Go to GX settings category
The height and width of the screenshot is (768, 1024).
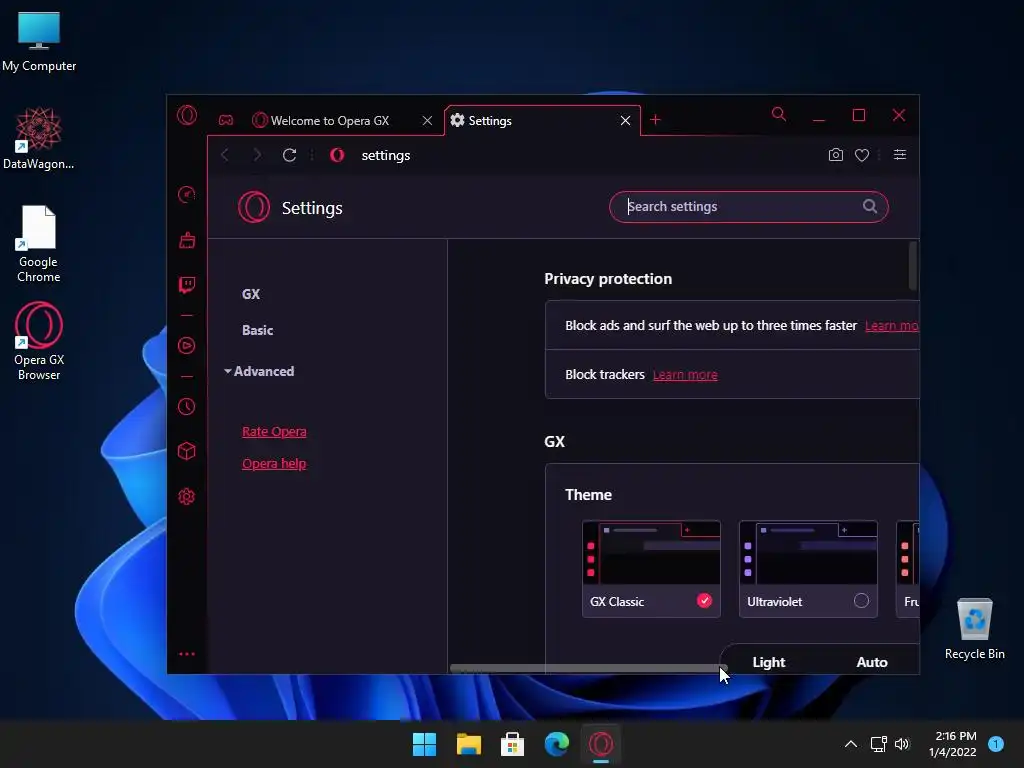(x=251, y=294)
